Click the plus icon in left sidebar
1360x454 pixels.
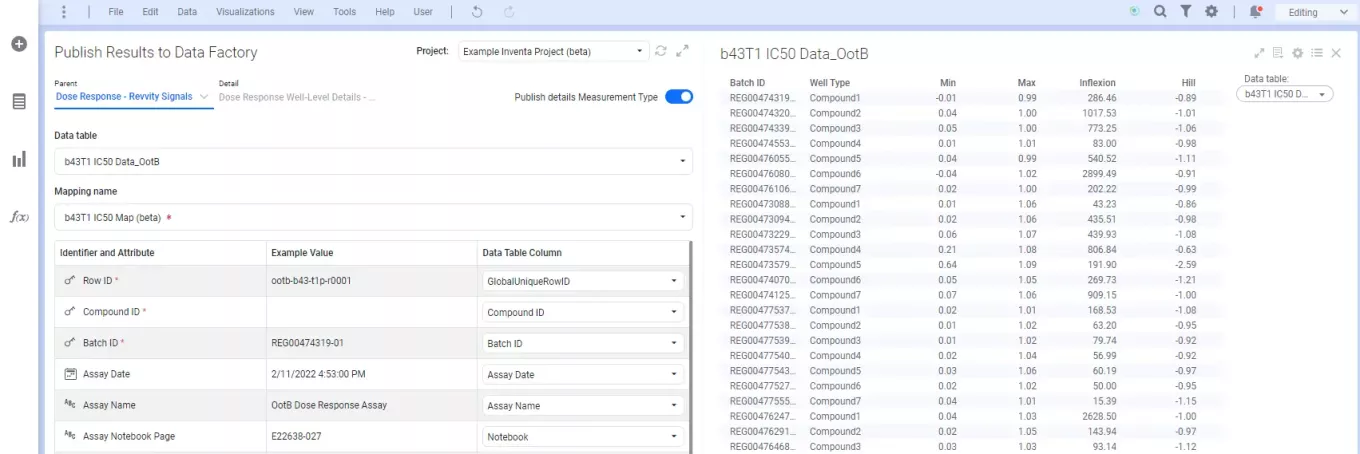coord(18,44)
